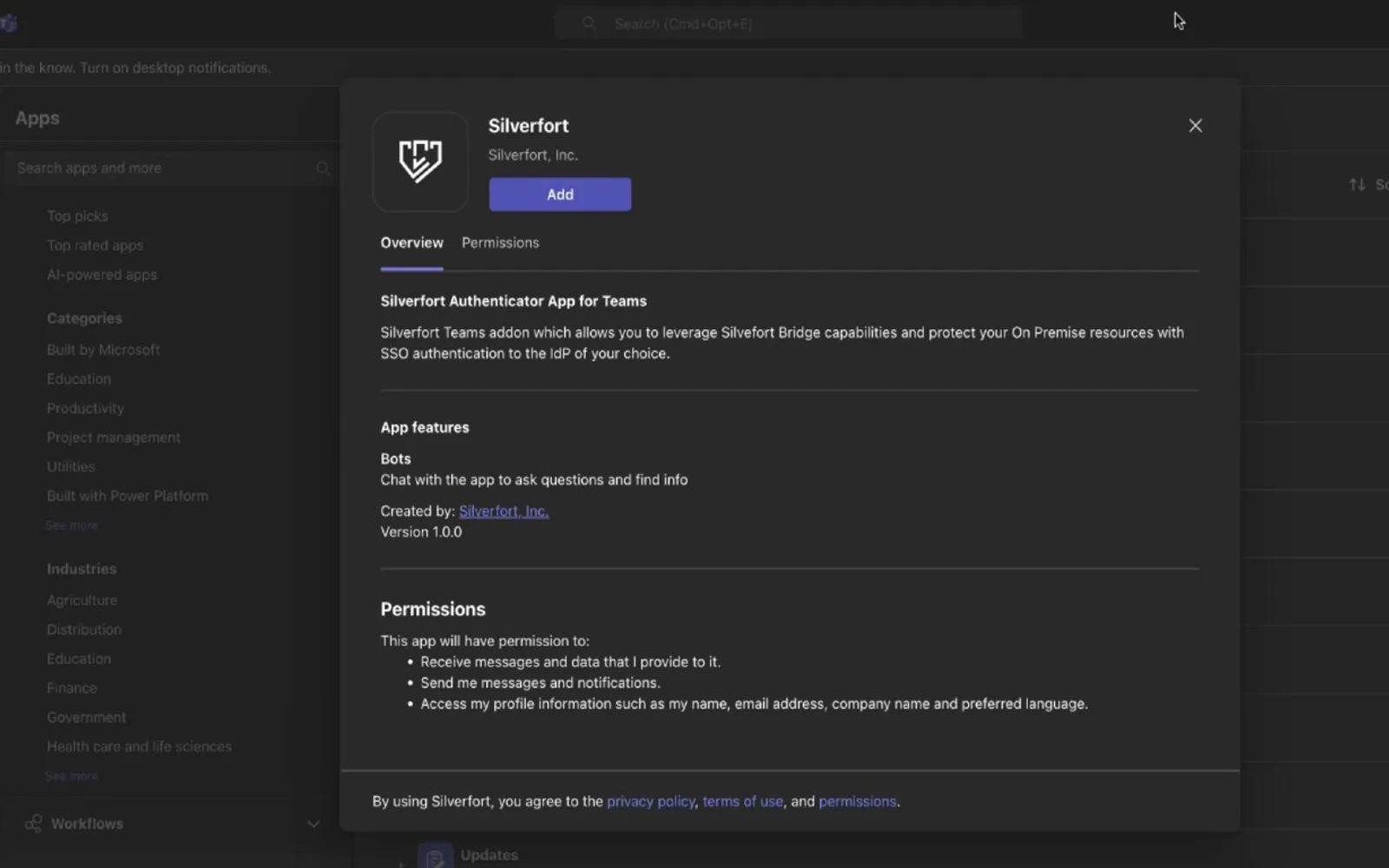Select Top picks in sidebar

[77, 216]
